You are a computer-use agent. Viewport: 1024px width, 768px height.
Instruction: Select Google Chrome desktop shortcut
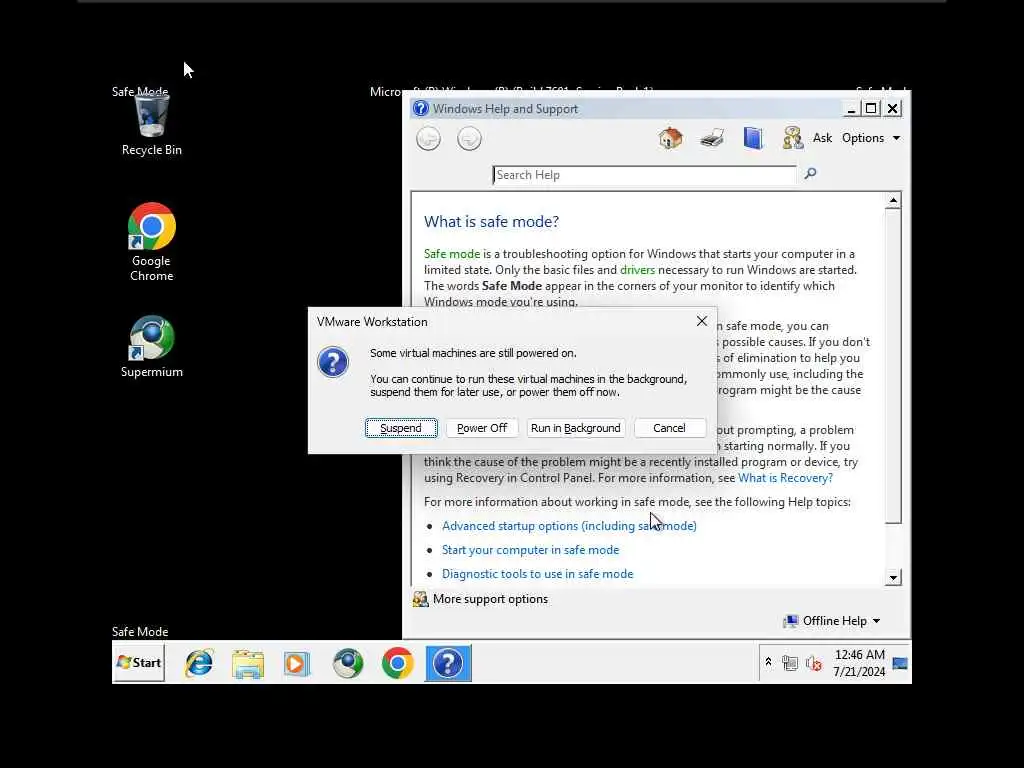(x=152, y=242)
